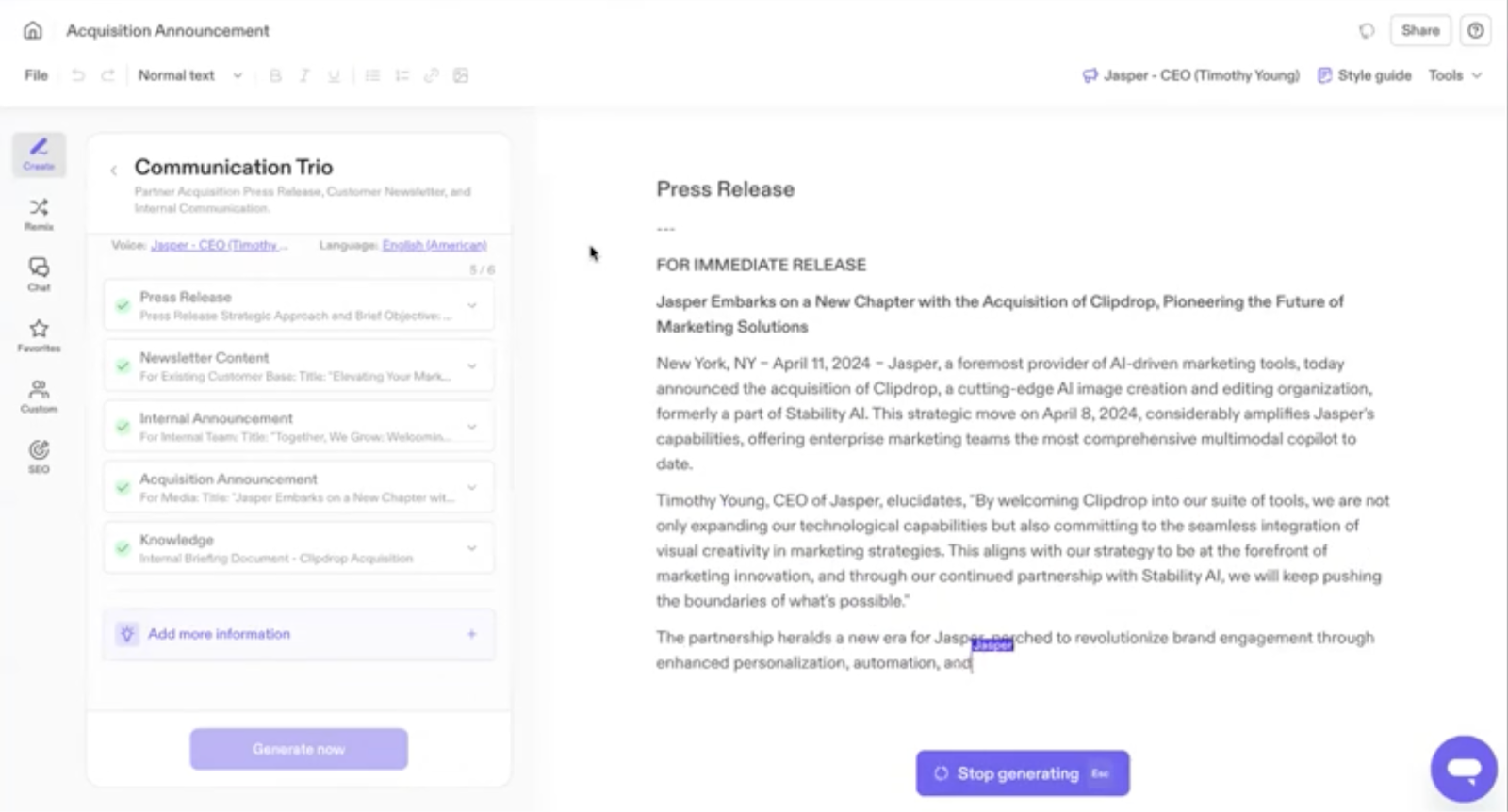Open the Create sidebar tool
The height and width of the screenshot is (812, 1508).
pyautogui.click(x=39, y=154)
